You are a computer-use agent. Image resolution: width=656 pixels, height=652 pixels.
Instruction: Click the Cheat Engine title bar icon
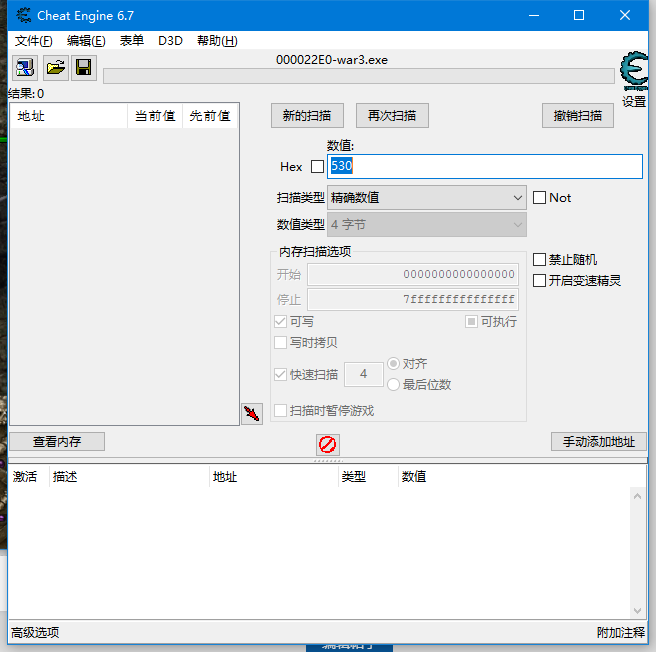point(24,15)
